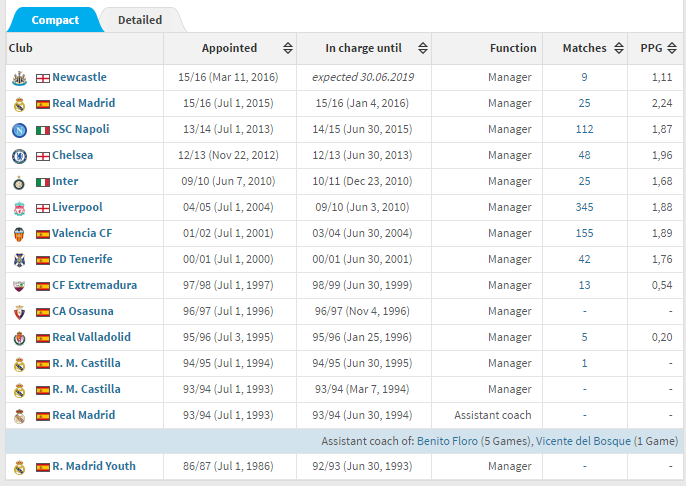
Task: Click the SSC Napoli crest icon
Action: [x=19, y=130]
